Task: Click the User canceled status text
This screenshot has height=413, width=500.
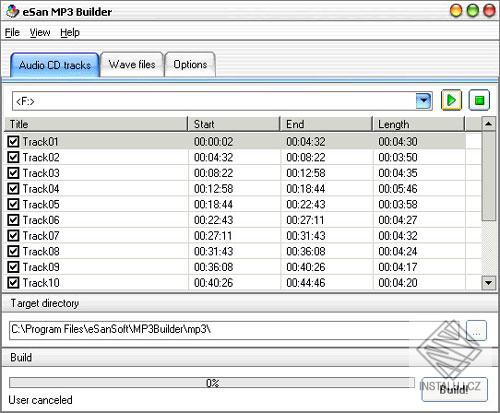Action: pos(40,400)
